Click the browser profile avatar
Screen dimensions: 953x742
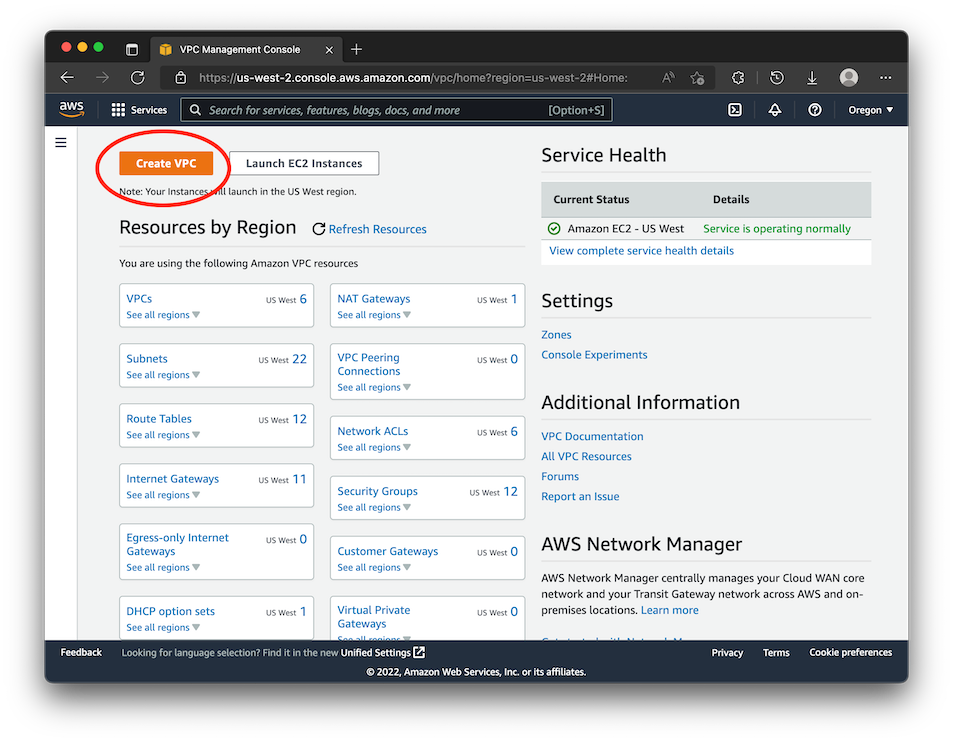coord(848,77)
